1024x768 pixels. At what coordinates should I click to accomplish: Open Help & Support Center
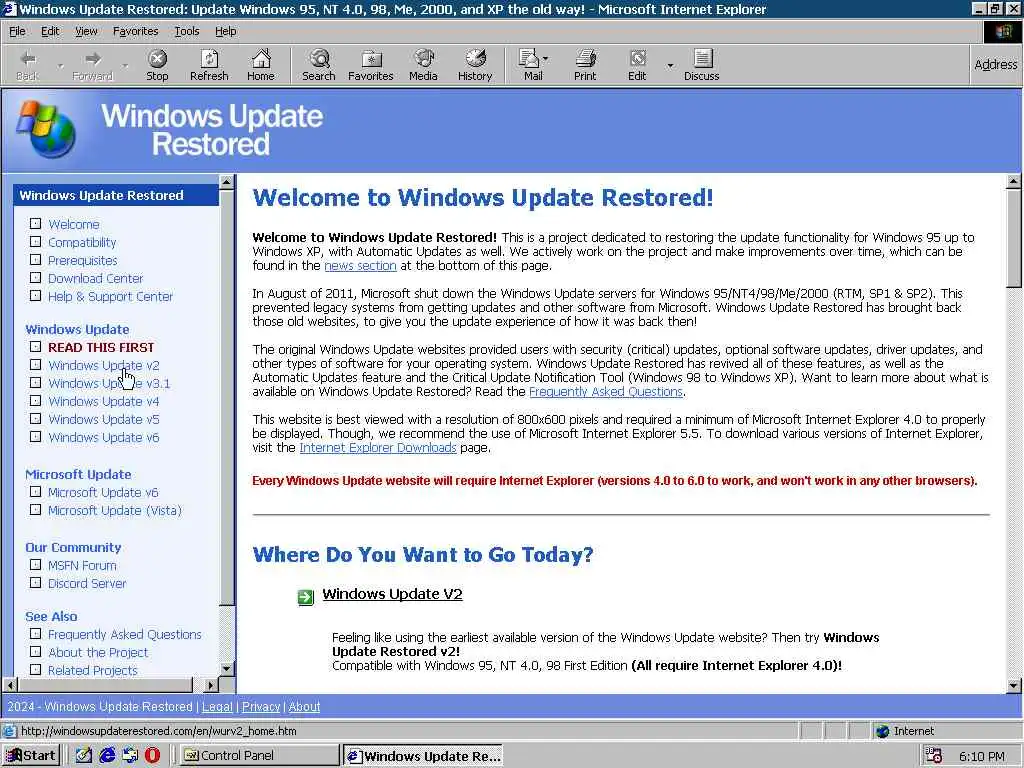click(110, 296)
